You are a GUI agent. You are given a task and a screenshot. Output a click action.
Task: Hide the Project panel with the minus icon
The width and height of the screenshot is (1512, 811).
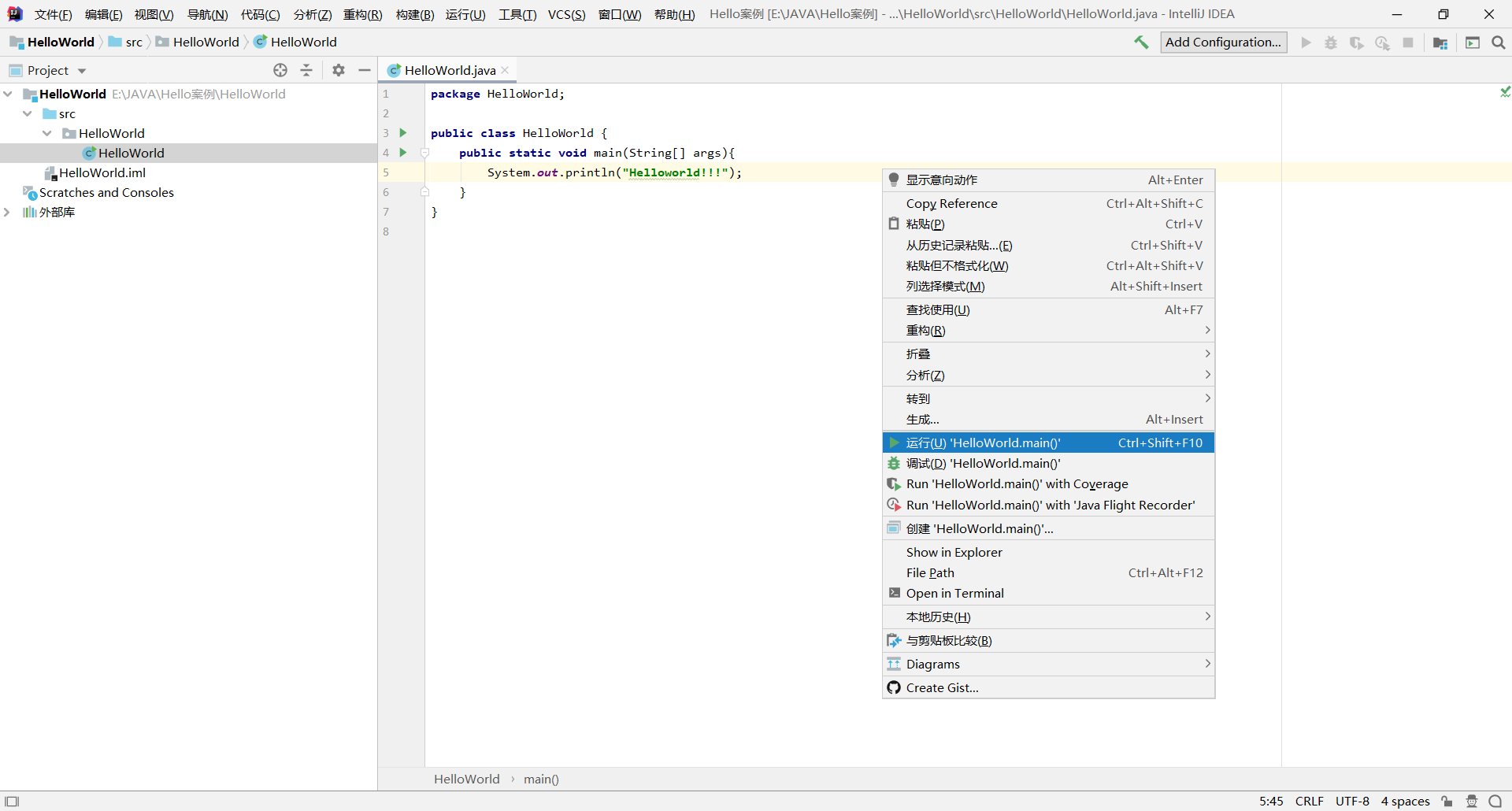(365, 70)
